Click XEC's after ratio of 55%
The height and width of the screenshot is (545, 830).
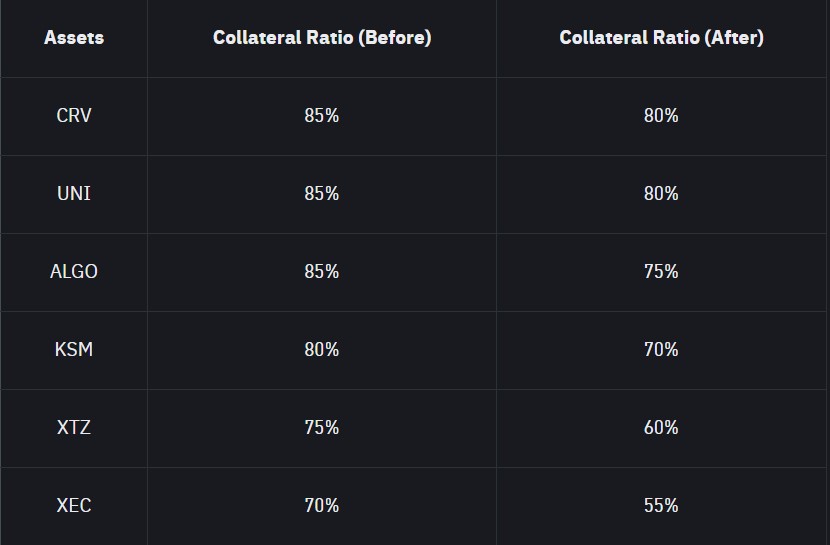pos(661,506)
